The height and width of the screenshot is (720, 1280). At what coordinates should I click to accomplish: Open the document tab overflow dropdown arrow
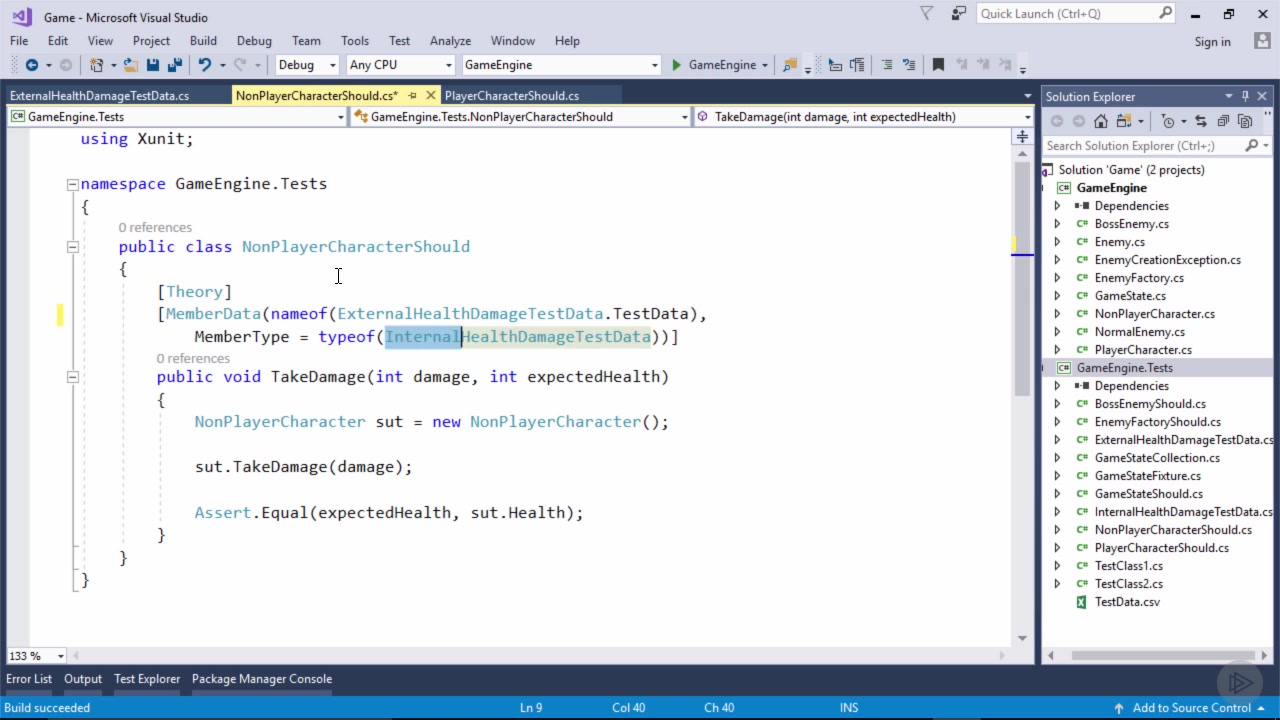(x=1027, y=96)
